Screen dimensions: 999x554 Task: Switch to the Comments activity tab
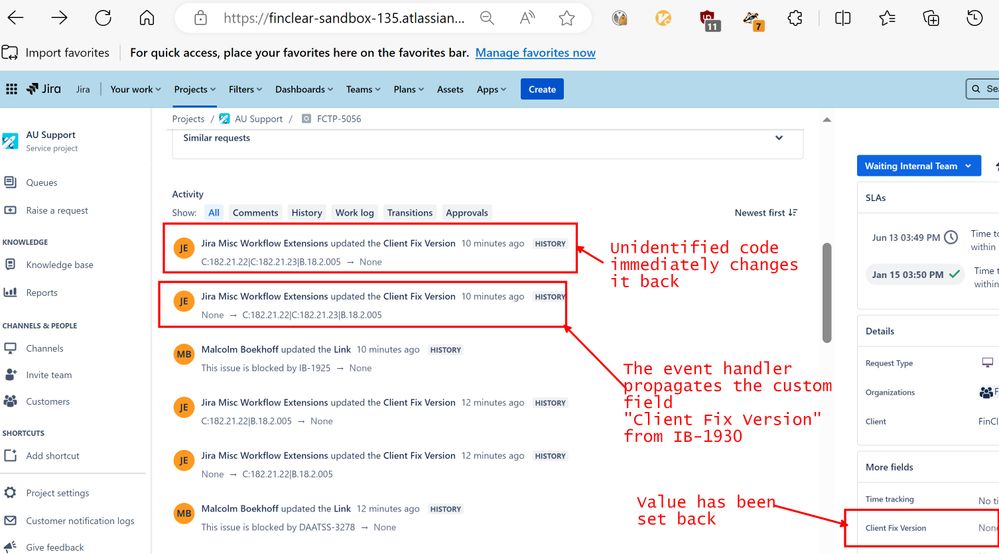click(255, 213)
